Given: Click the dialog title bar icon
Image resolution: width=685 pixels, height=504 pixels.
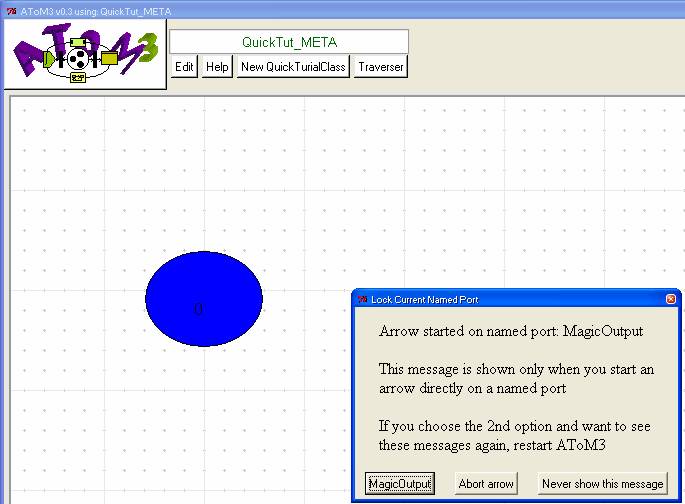Looking at the screenshot, I should click(362, 300).
